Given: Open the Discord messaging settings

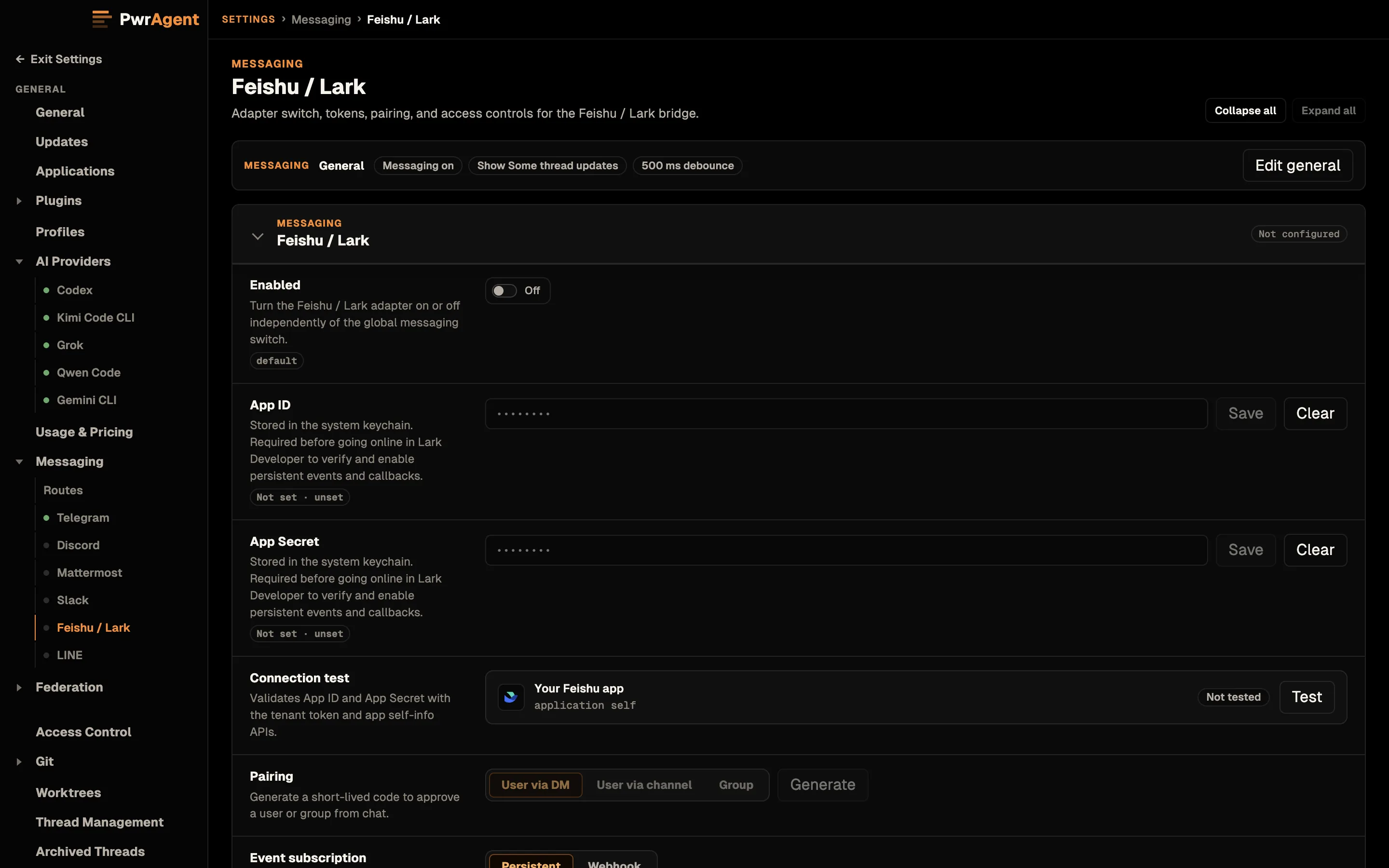Looking at the screenshot, I should tap(78, 545).
